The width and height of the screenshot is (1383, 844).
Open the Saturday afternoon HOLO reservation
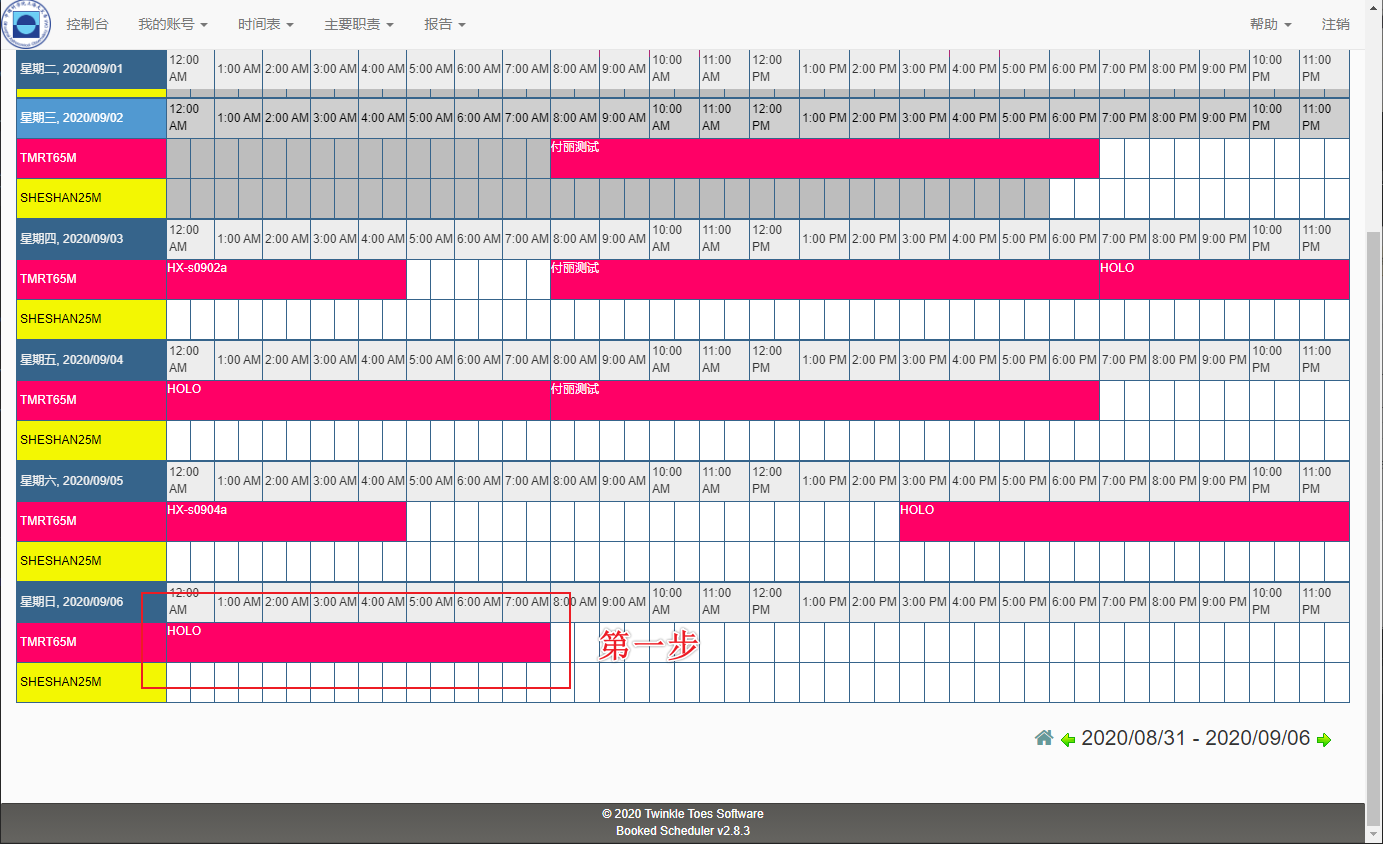[1123, 521]
